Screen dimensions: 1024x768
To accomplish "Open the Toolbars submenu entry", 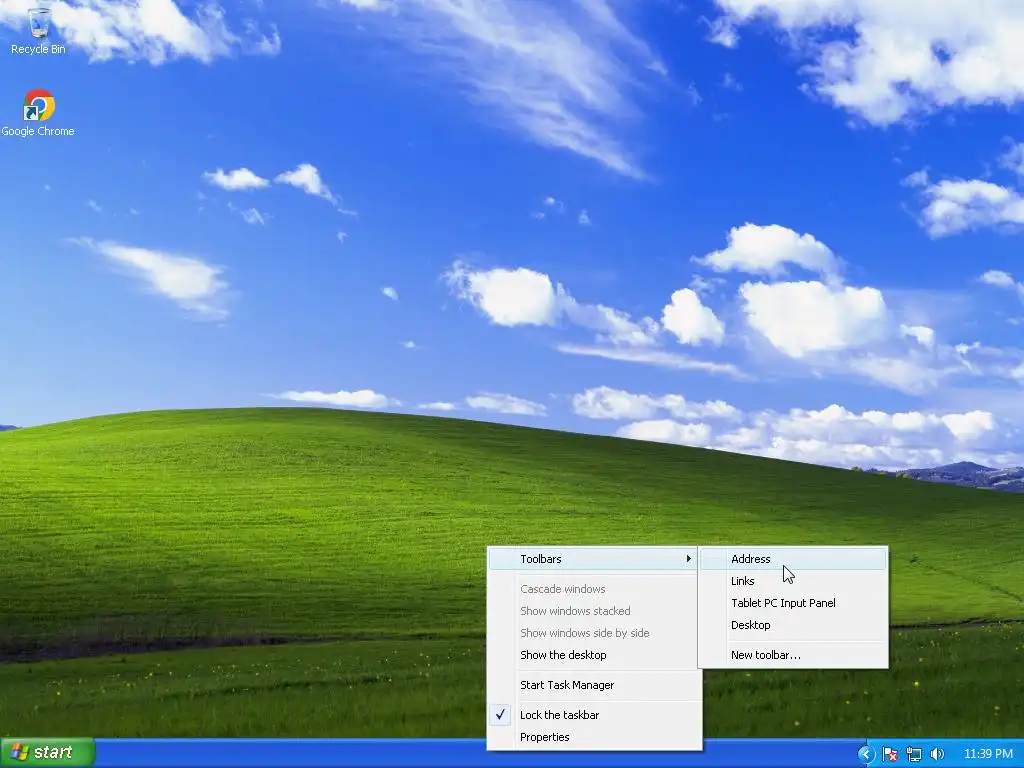I will point(593,559).
